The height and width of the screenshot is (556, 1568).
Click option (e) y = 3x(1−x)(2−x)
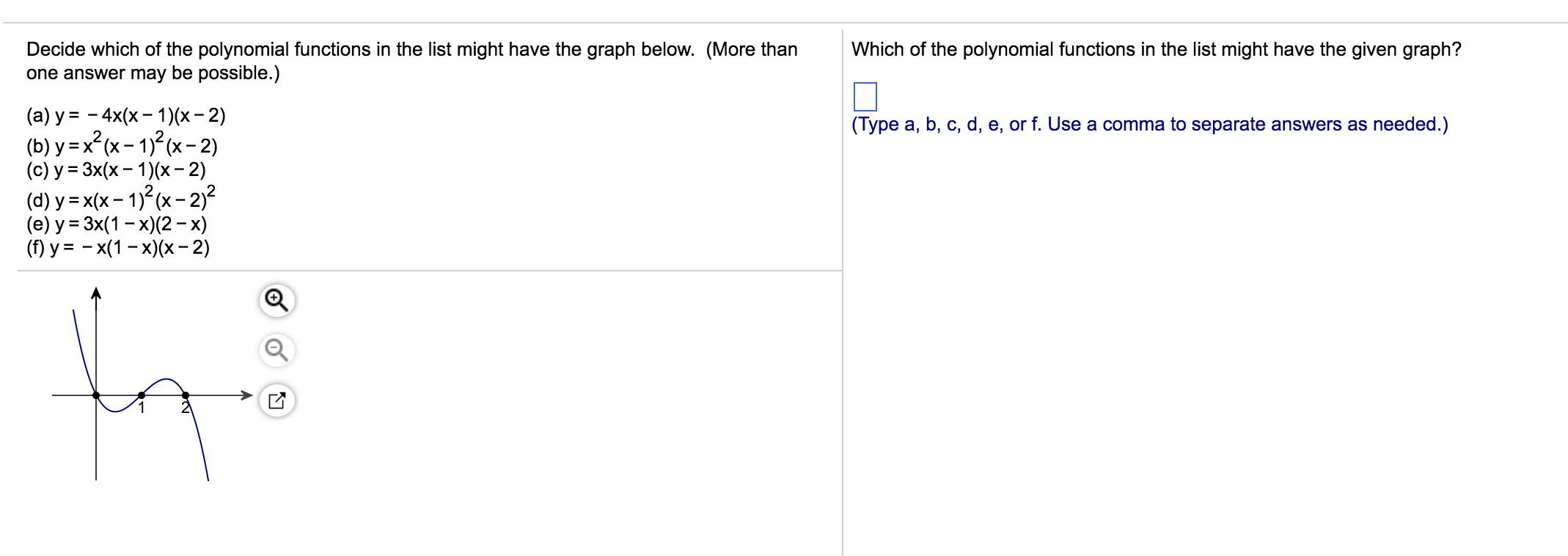point(117,224)
